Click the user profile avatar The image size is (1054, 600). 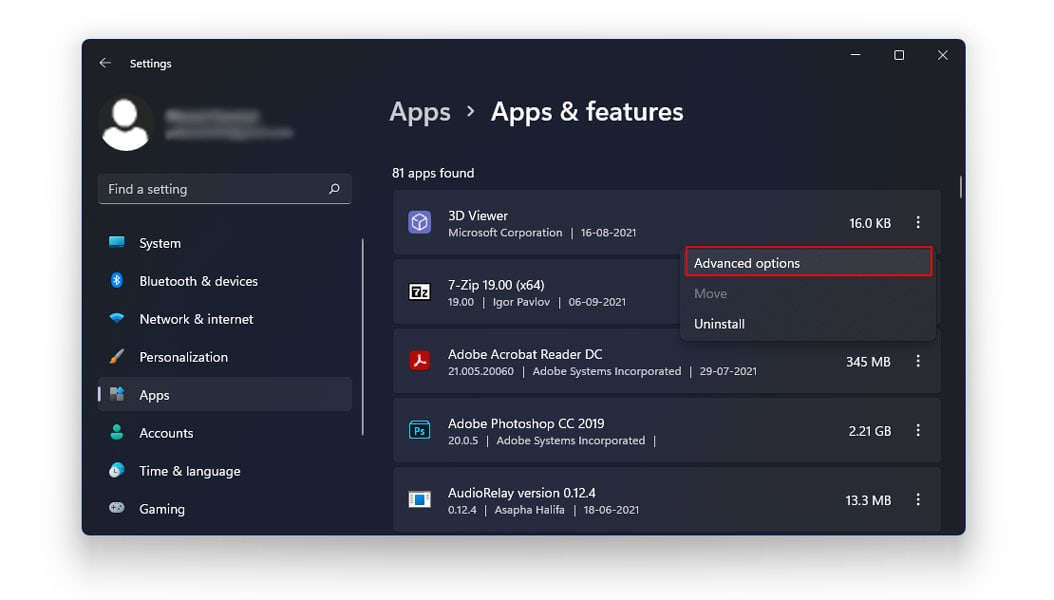coord(126,124)
